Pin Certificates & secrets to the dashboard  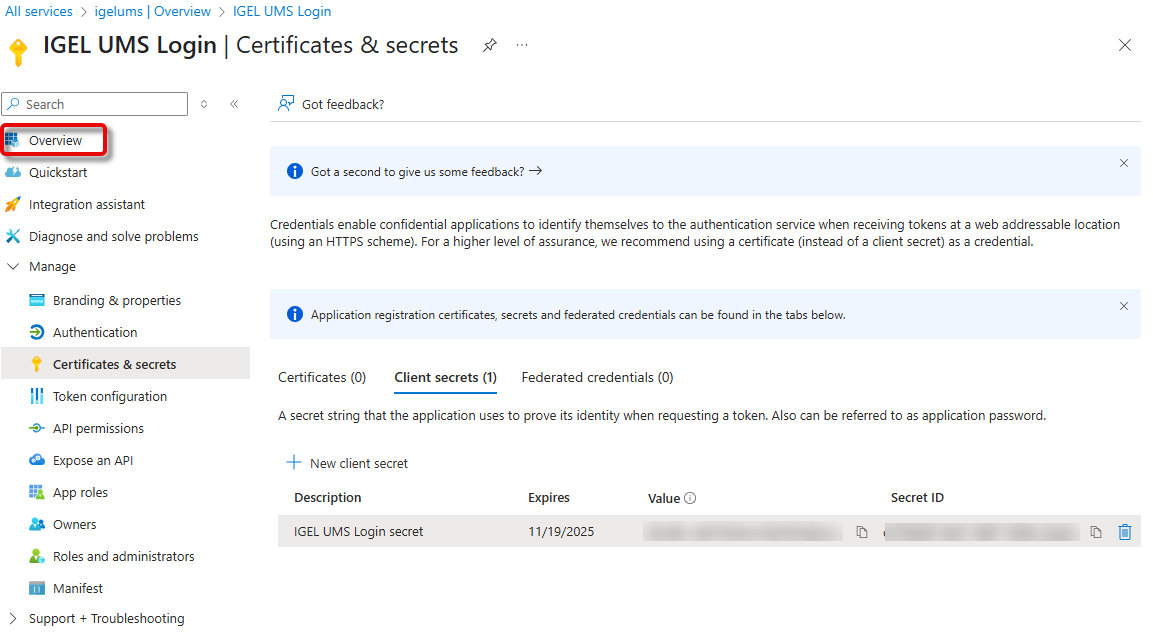(489, 45)
